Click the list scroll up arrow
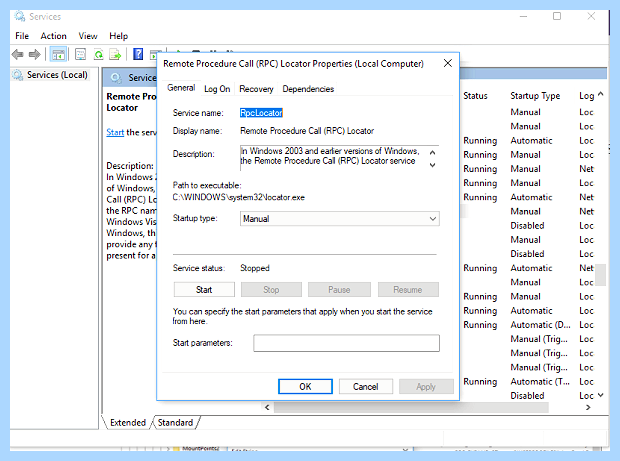Viewport: 620px width, 461px height. [601, 94]
